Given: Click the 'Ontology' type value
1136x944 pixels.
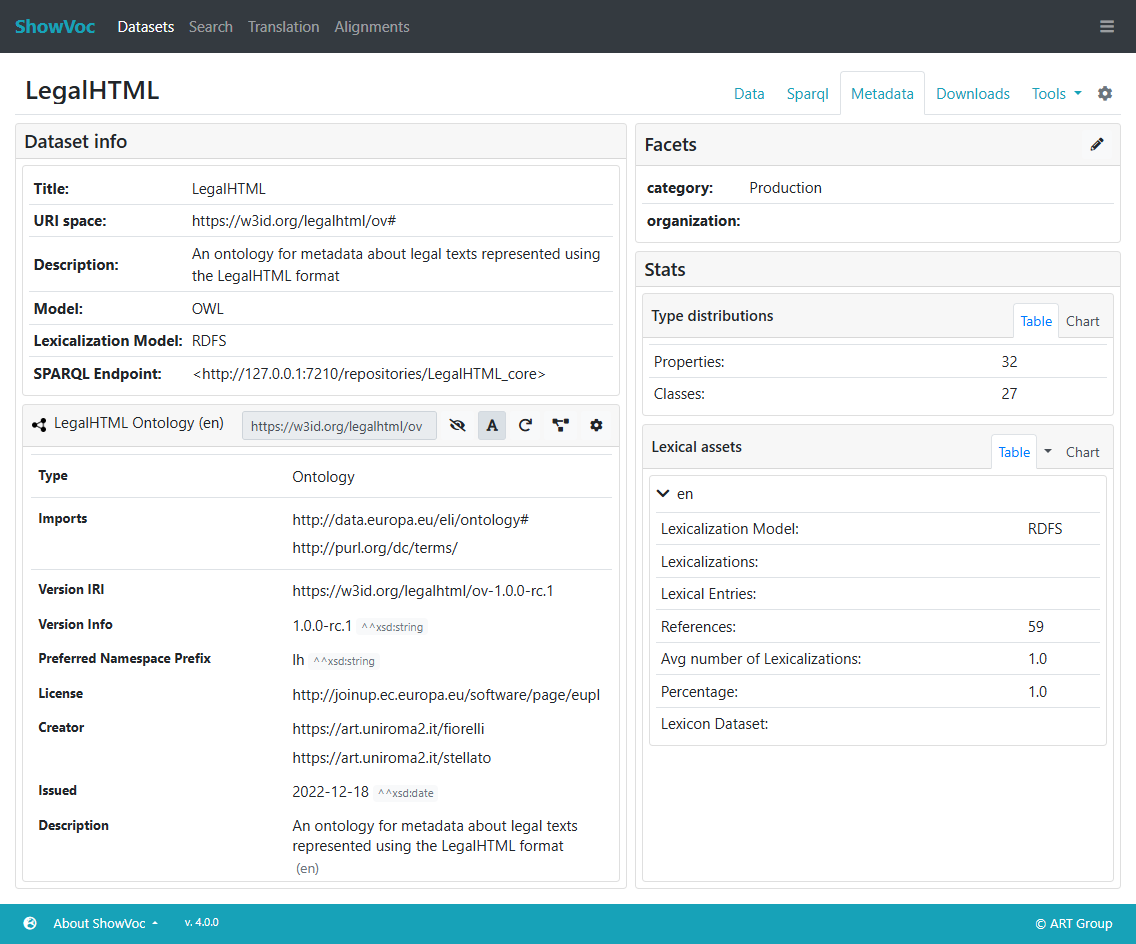Looking at the screenshot, I should (323, 477).
